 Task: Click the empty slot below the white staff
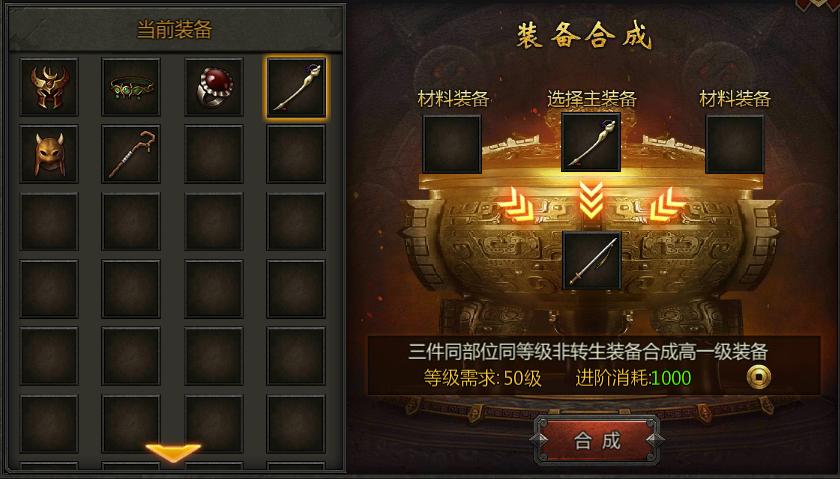point(296,154)
